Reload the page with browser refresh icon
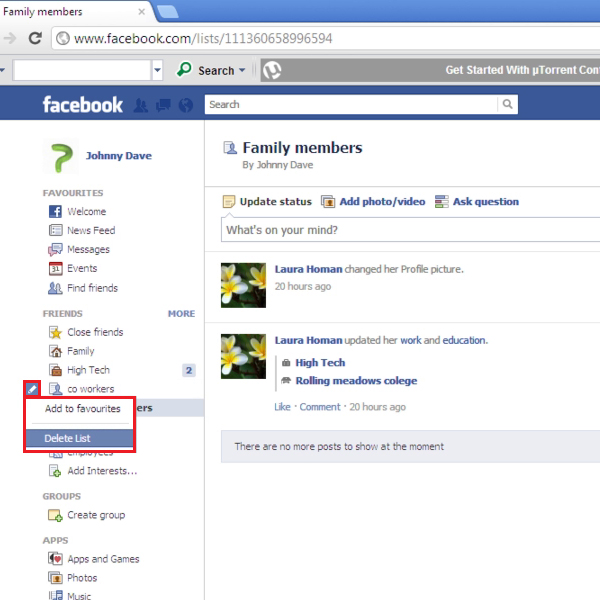 pos(35,38)
